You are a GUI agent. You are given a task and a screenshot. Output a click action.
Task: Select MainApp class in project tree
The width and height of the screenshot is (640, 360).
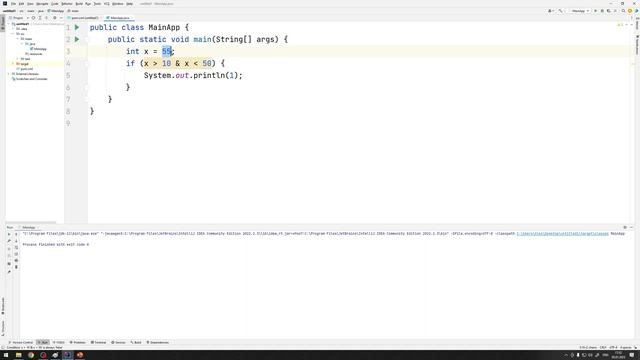tap(38, 49)
